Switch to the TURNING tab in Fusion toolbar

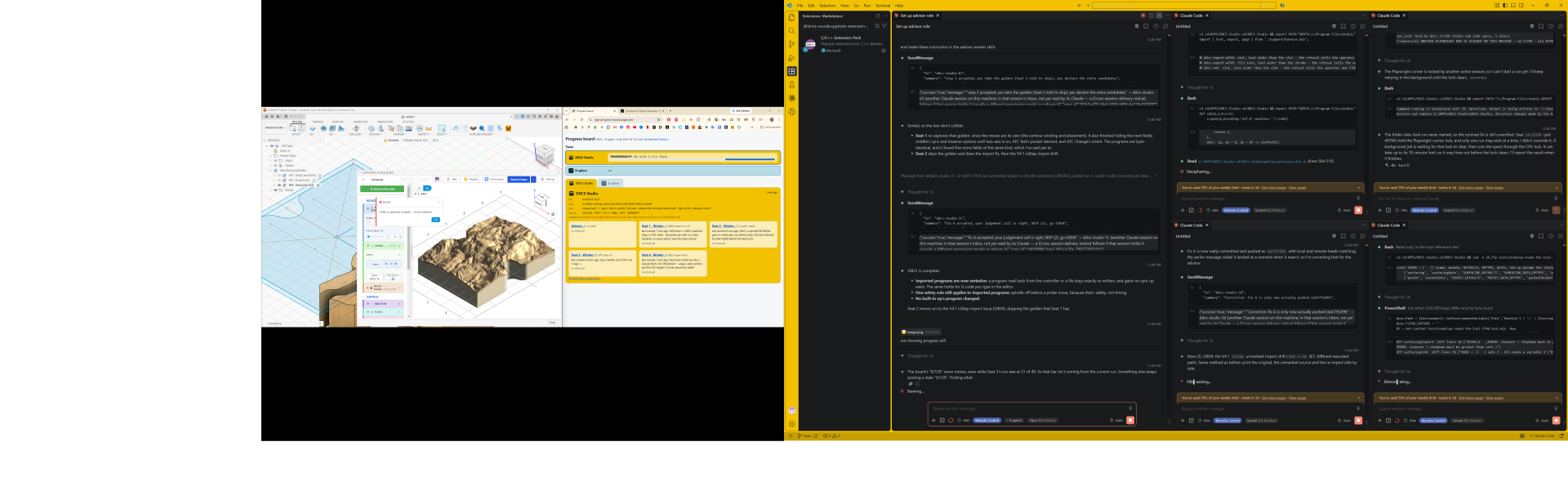click(318, 122)
